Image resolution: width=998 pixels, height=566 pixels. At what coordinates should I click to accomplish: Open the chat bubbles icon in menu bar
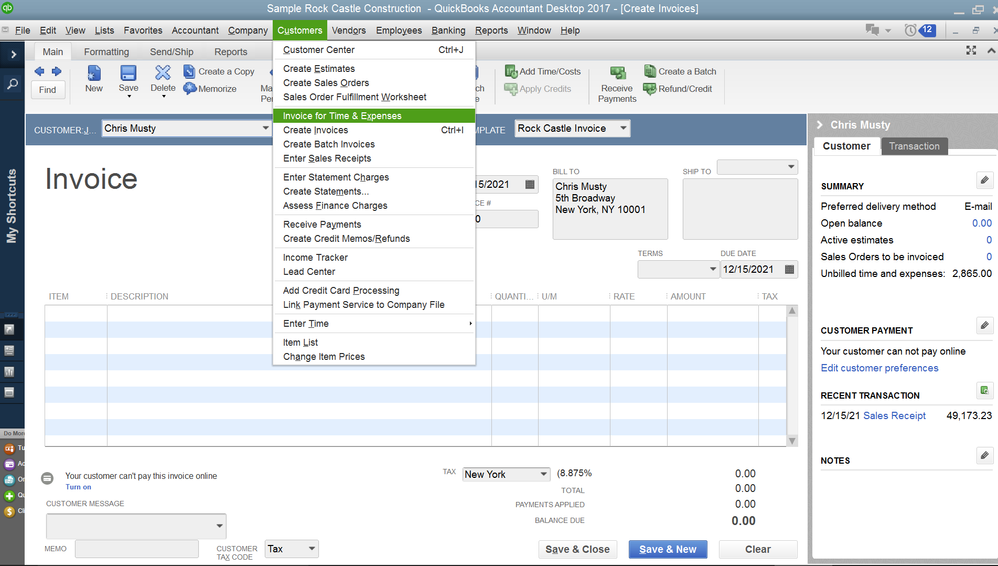(872, 30)
